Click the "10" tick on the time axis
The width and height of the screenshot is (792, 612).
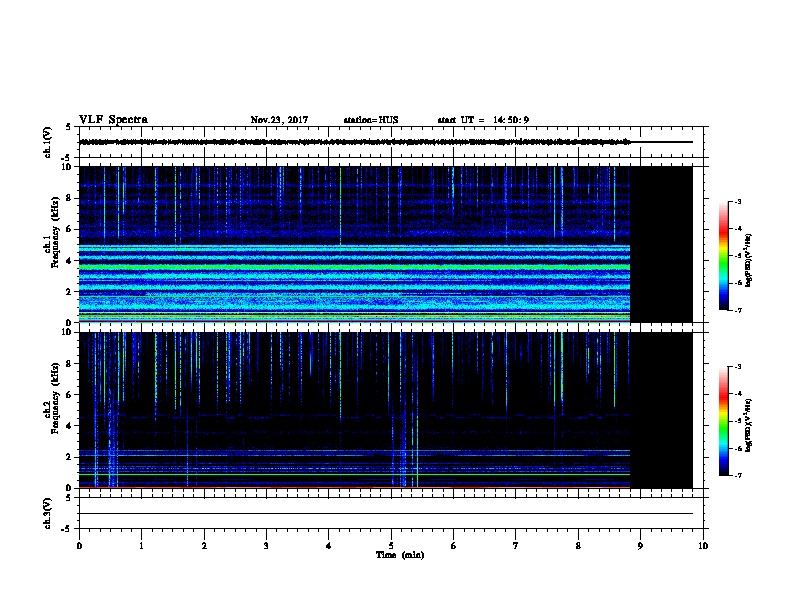pyautogui.click(x=703, y=545)
